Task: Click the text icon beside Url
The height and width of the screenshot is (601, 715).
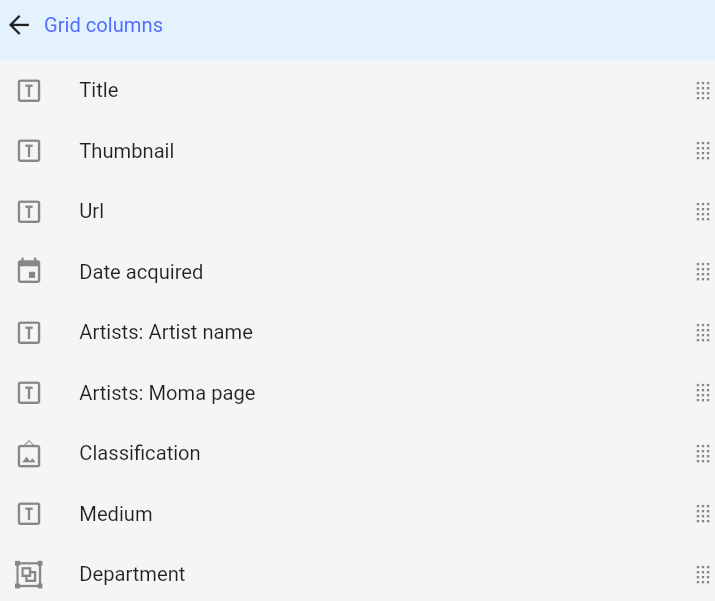Action: [29, 212]
